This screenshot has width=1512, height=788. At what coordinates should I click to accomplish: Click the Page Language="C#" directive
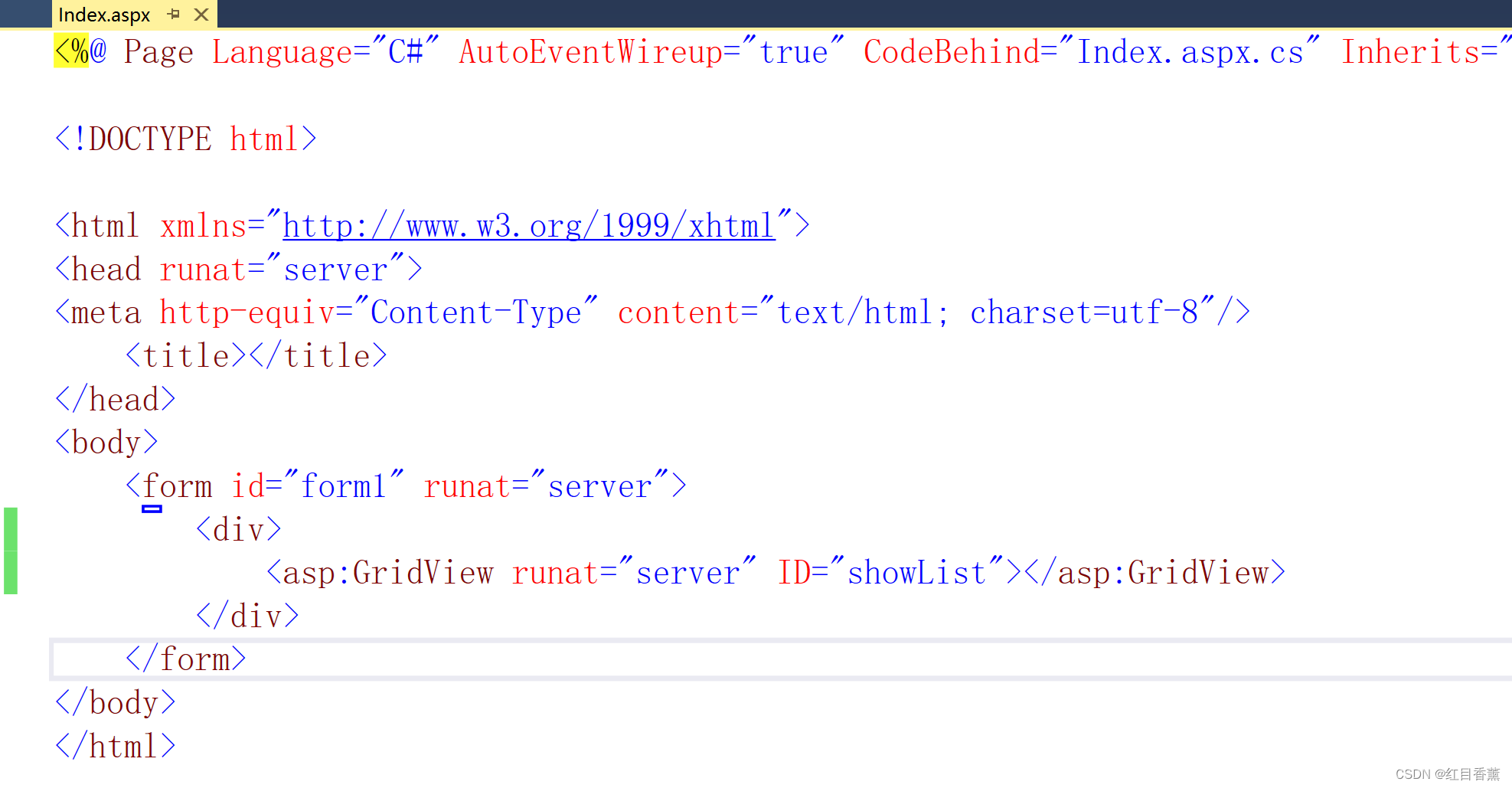pyautogui.click(x=281, y=52)
